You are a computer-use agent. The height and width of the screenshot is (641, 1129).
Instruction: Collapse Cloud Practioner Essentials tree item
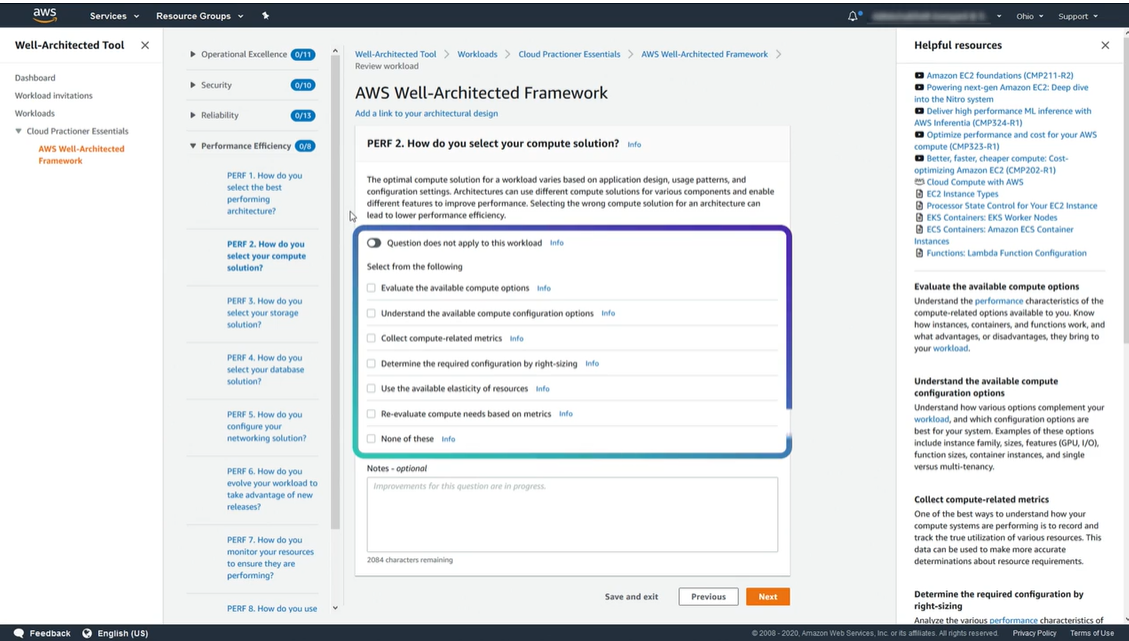tap(19, 131)
